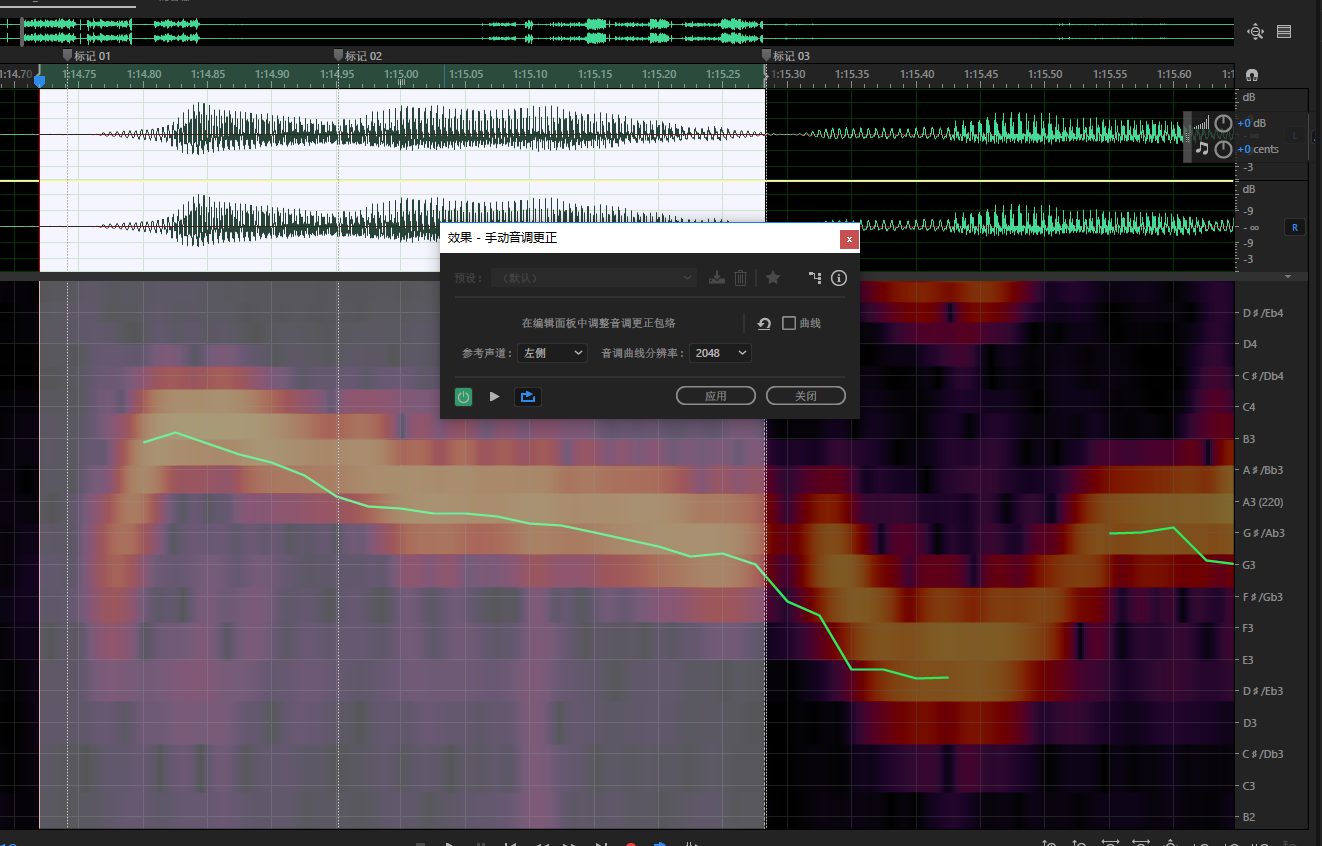Select the 标记 03 marker

click(767, 56)
